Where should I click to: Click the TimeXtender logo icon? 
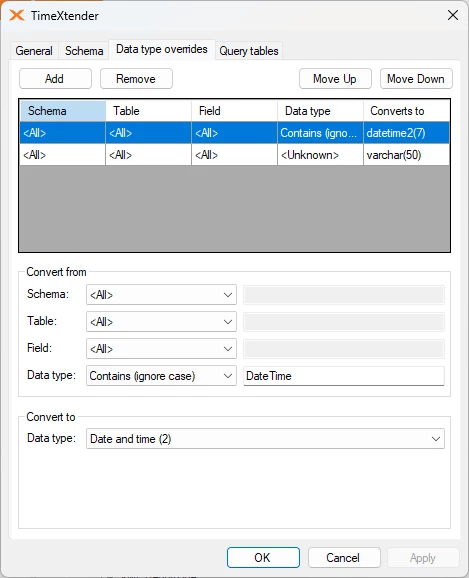(17, 15)
